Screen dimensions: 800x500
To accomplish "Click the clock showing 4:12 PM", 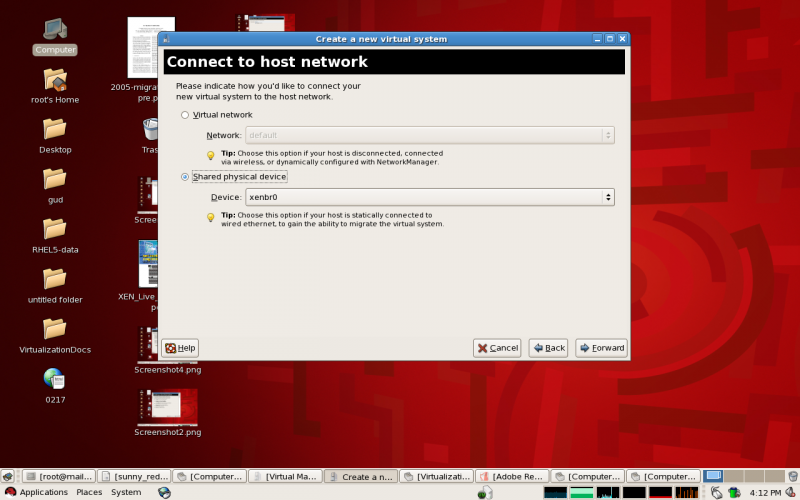I will pyautogui.click(x=765, y=492).
